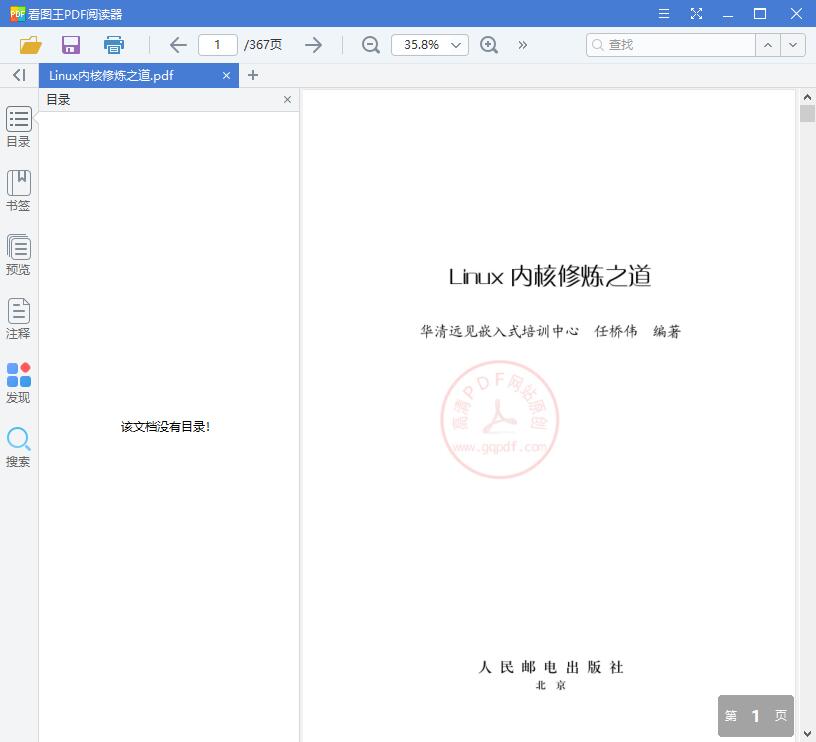Open the hamburger main menu
The width and height of the screenshot is (816, 742).
coord(664,14)
